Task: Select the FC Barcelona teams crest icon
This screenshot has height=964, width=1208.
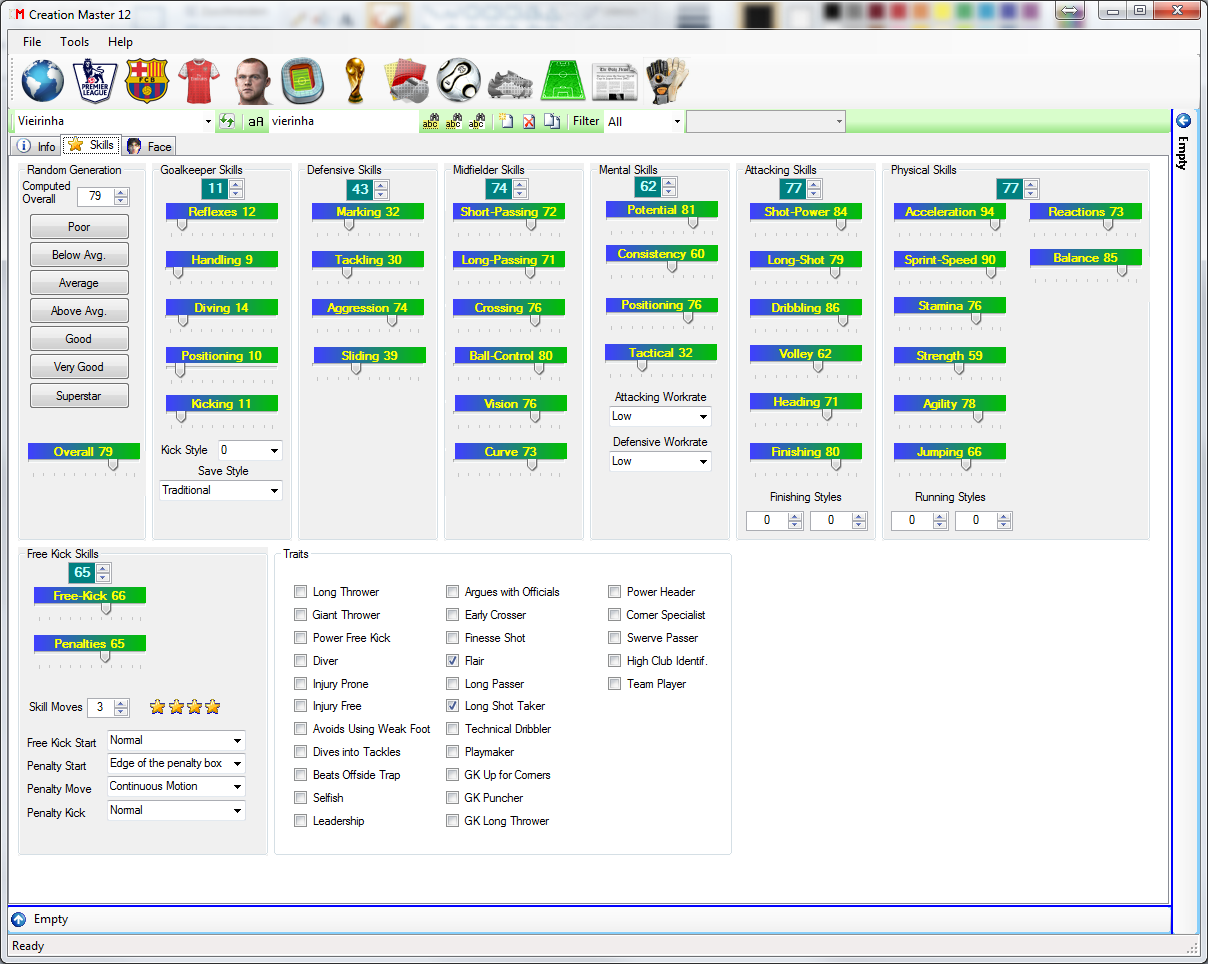Action: click(146, 81)
